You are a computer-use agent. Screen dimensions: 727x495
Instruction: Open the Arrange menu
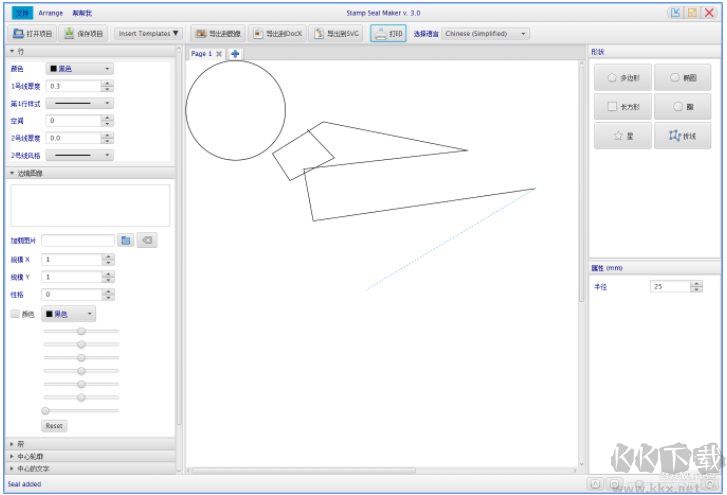point(50,13)
